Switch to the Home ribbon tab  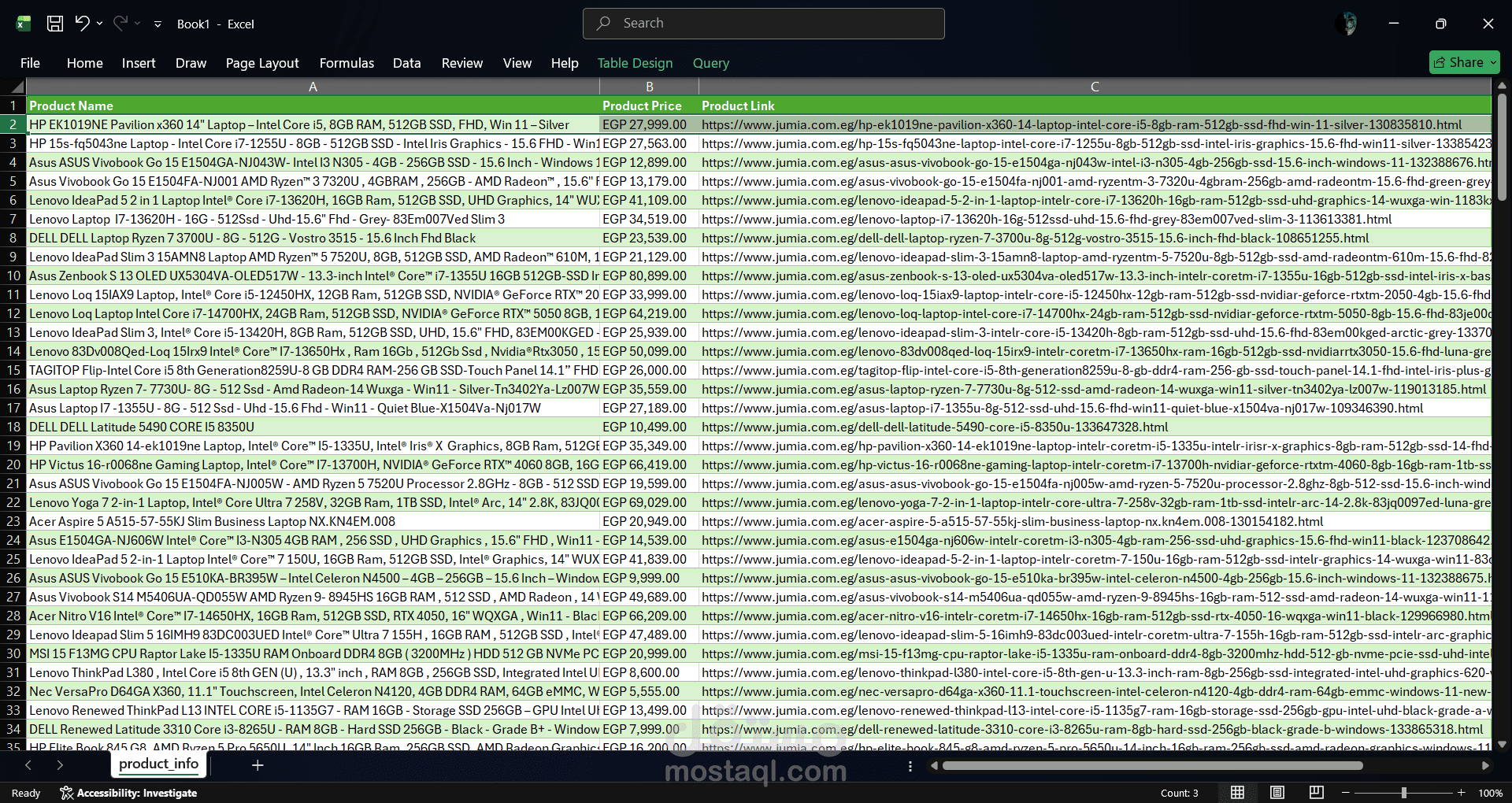click(x=85, y=63)
